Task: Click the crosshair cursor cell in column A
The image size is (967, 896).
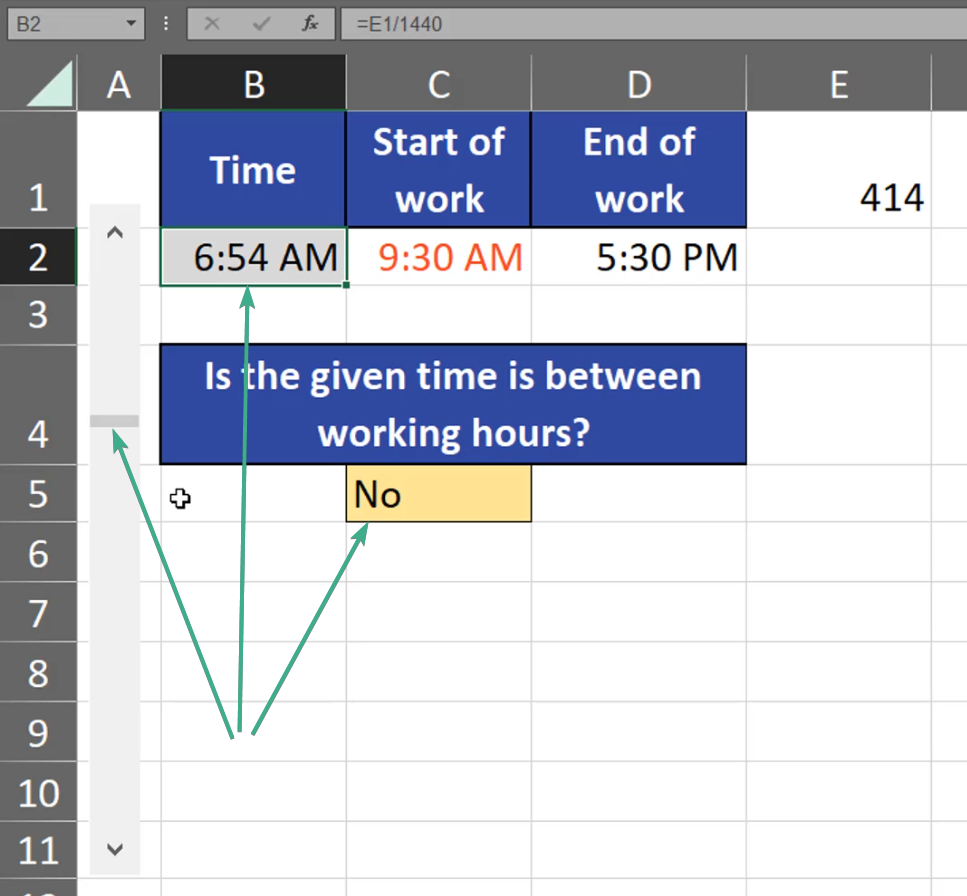Action: pyautogui.click(x=180, y=499)
